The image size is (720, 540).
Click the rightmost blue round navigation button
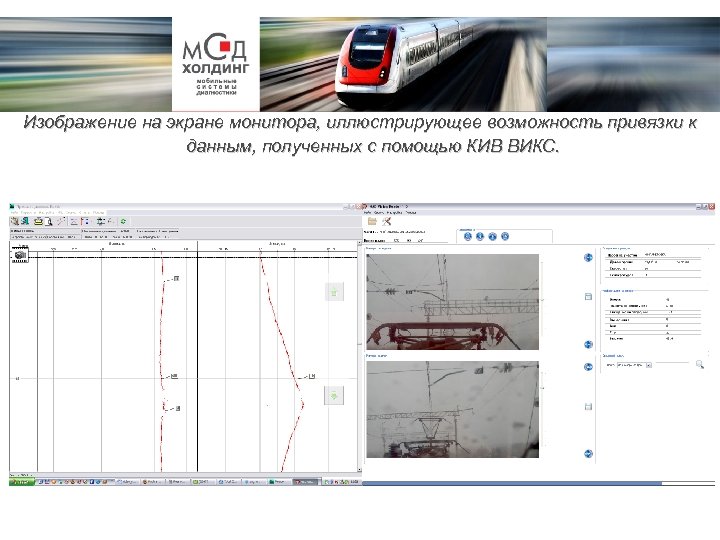point(505,236)
